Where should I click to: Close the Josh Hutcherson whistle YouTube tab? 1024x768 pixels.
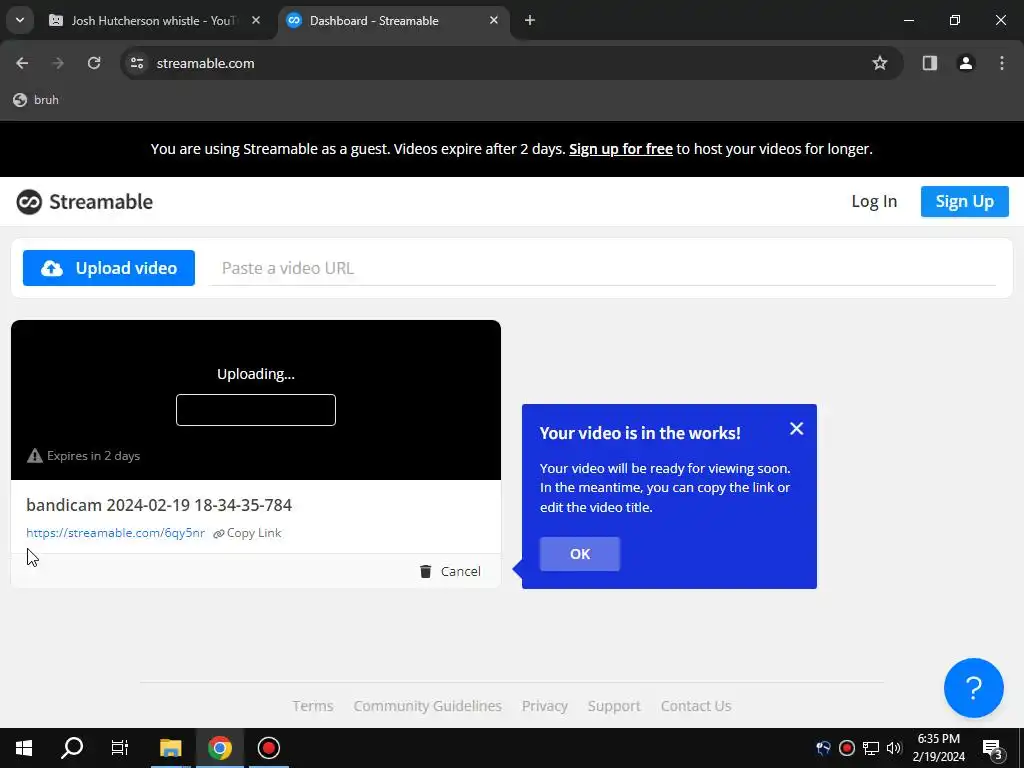[x=256, y=20]
